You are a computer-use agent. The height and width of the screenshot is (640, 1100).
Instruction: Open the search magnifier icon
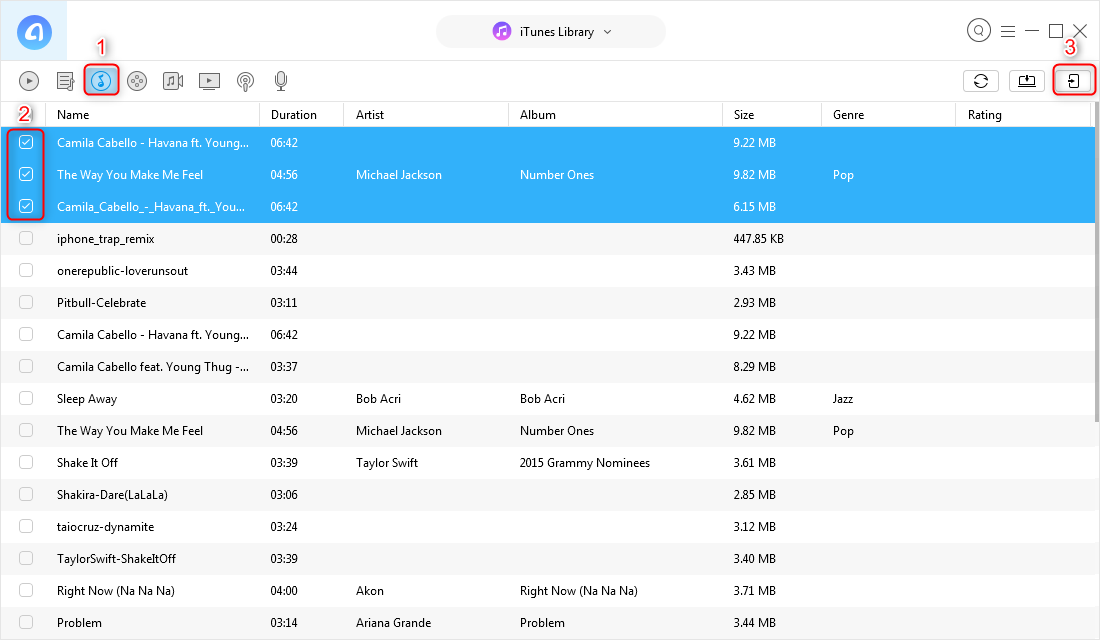coord(979,30)
